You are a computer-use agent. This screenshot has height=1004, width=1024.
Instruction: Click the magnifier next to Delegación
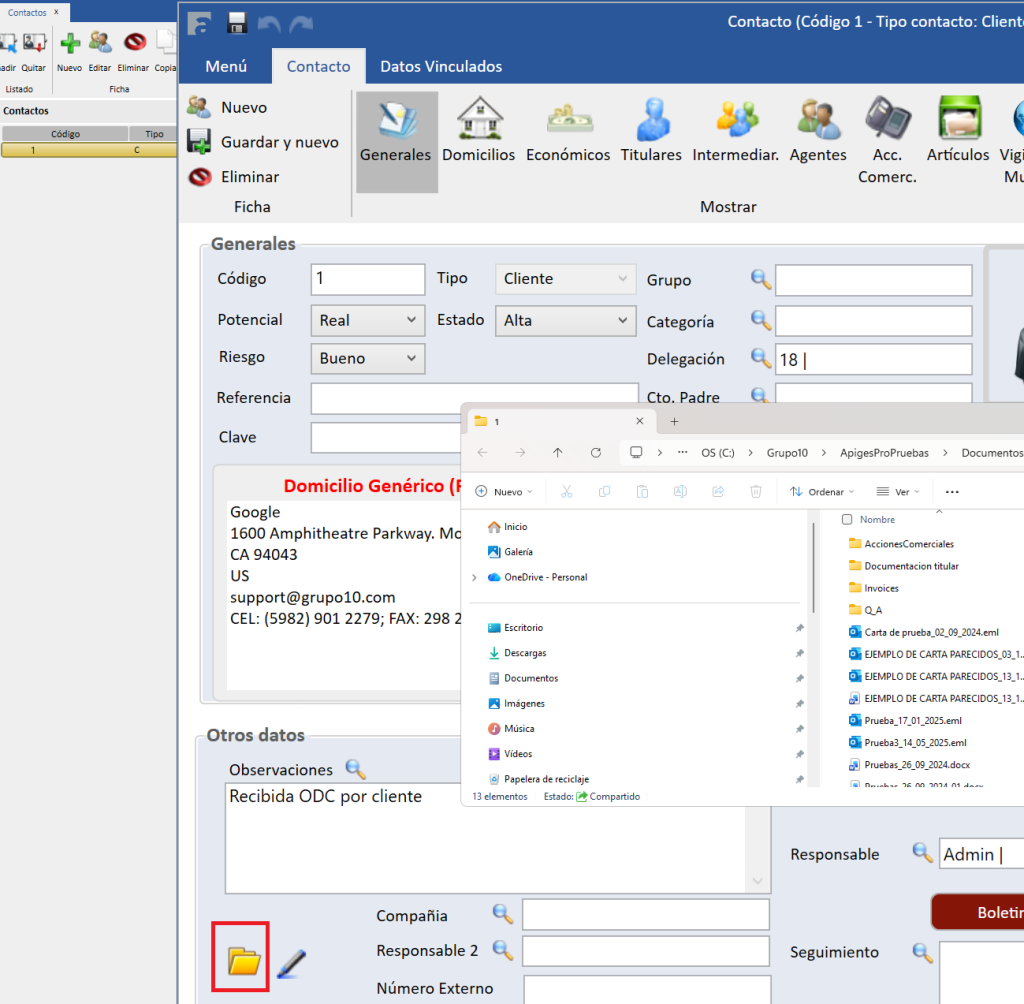click(761, 359)
